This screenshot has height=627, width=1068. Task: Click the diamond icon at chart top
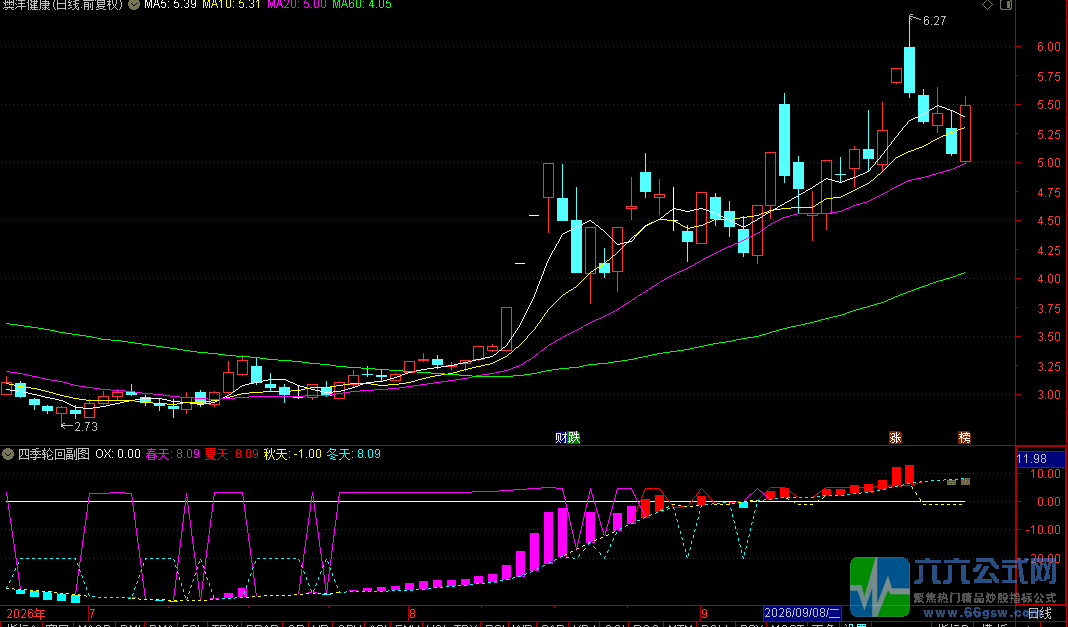[x=988, y=5]
